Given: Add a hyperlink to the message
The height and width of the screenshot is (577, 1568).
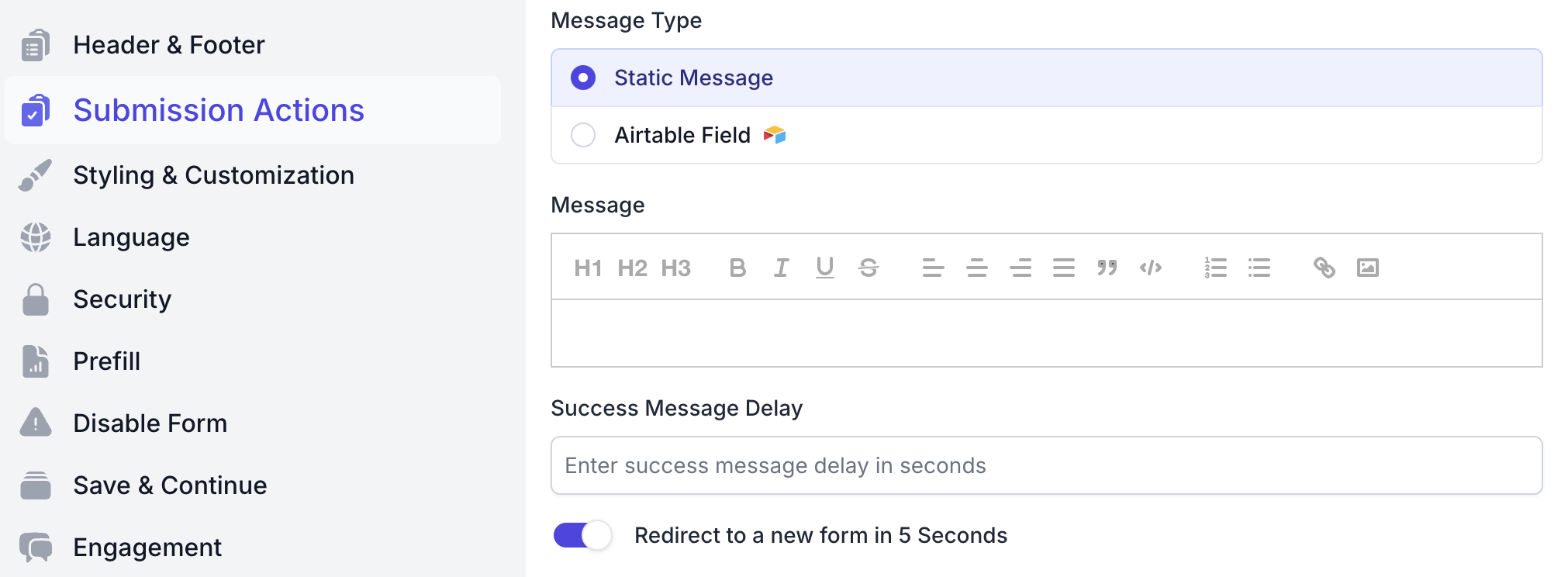Looking at the screenshot, I should 1324,268.
